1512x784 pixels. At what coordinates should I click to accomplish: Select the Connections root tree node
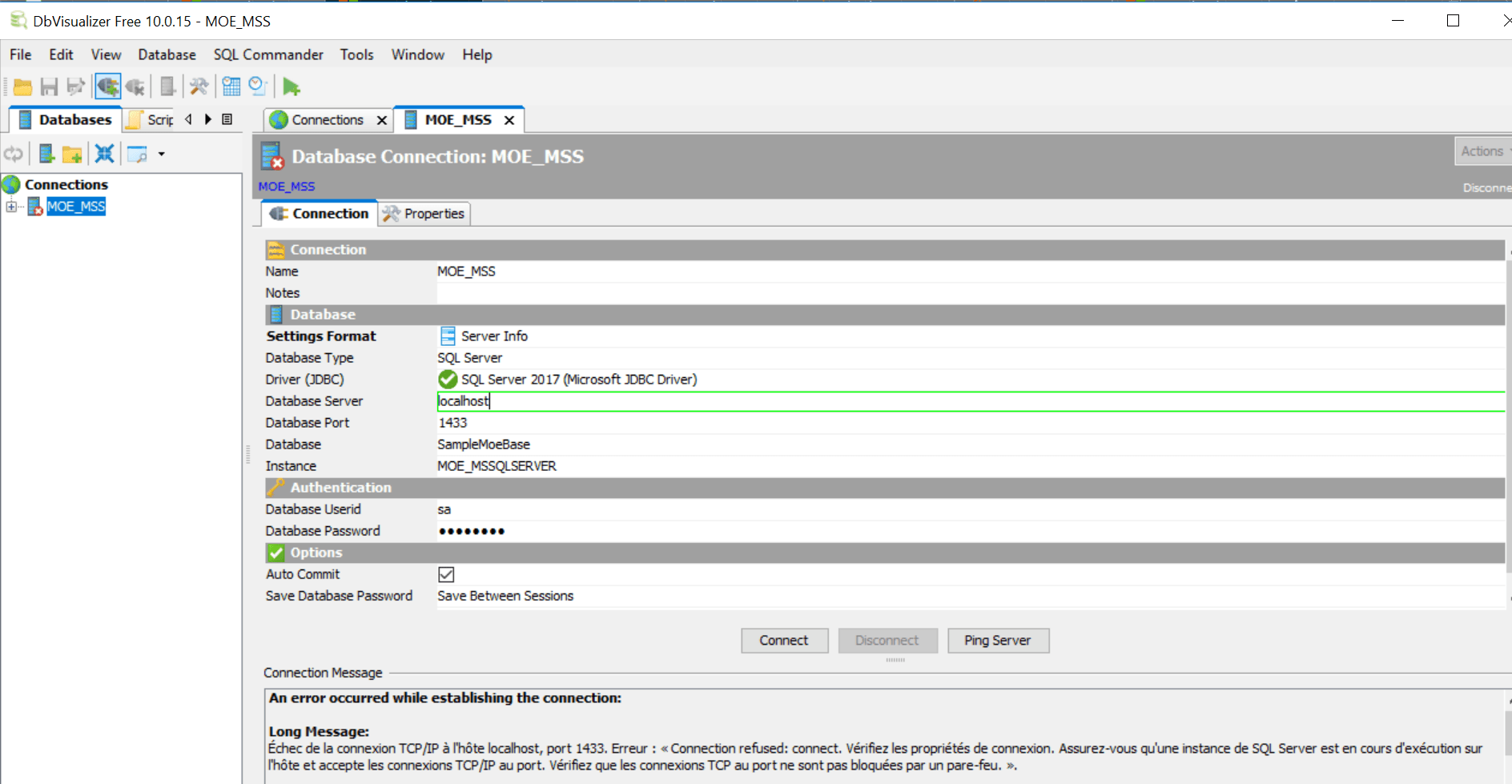click(66, 184)
